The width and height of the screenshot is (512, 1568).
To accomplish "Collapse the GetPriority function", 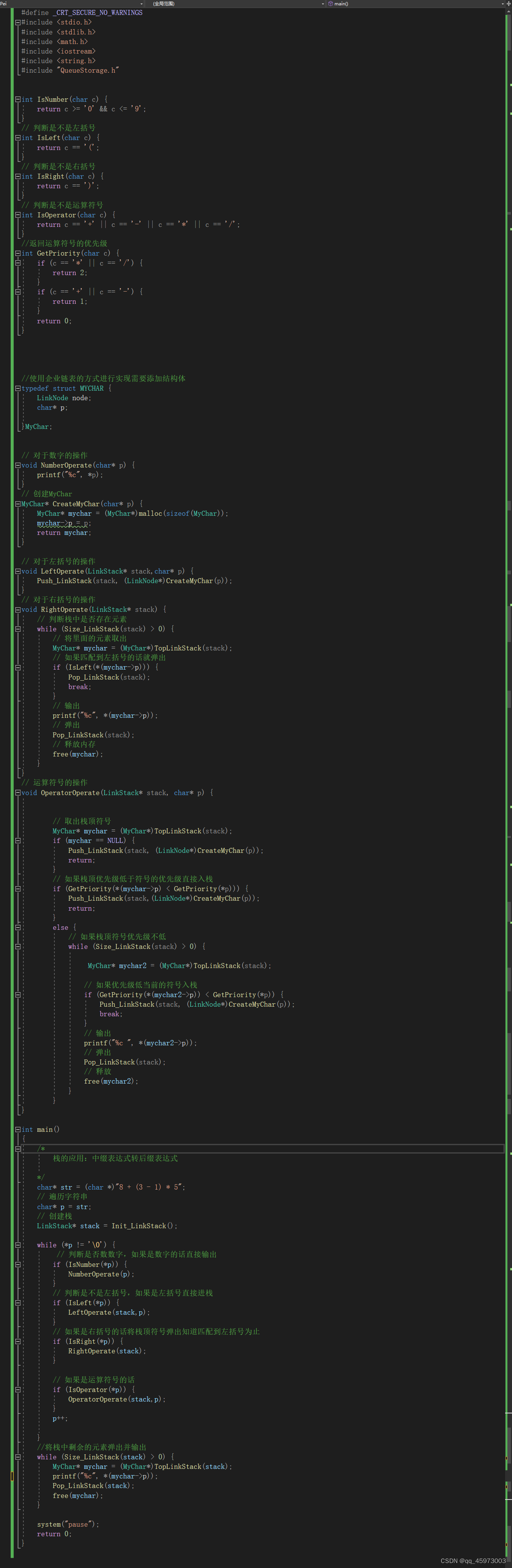I will coord(18,254).
